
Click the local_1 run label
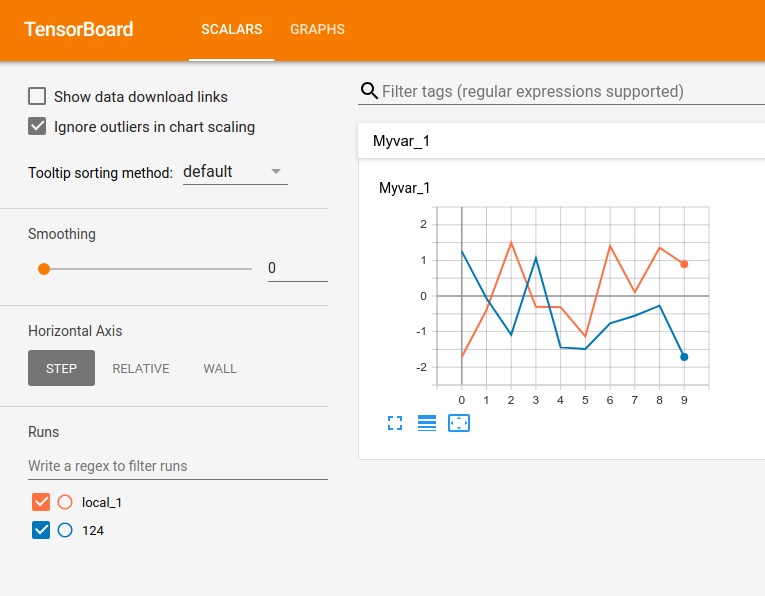(x=102, y=502)
